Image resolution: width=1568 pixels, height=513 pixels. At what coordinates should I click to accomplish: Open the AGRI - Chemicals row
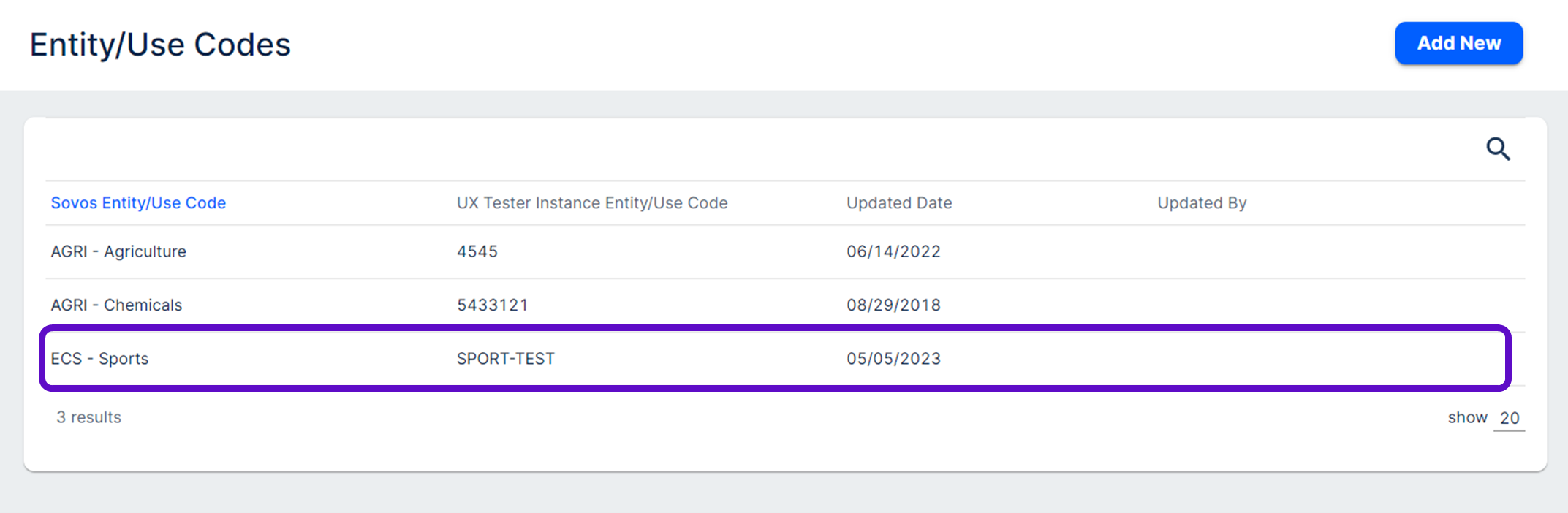[116, 305]
